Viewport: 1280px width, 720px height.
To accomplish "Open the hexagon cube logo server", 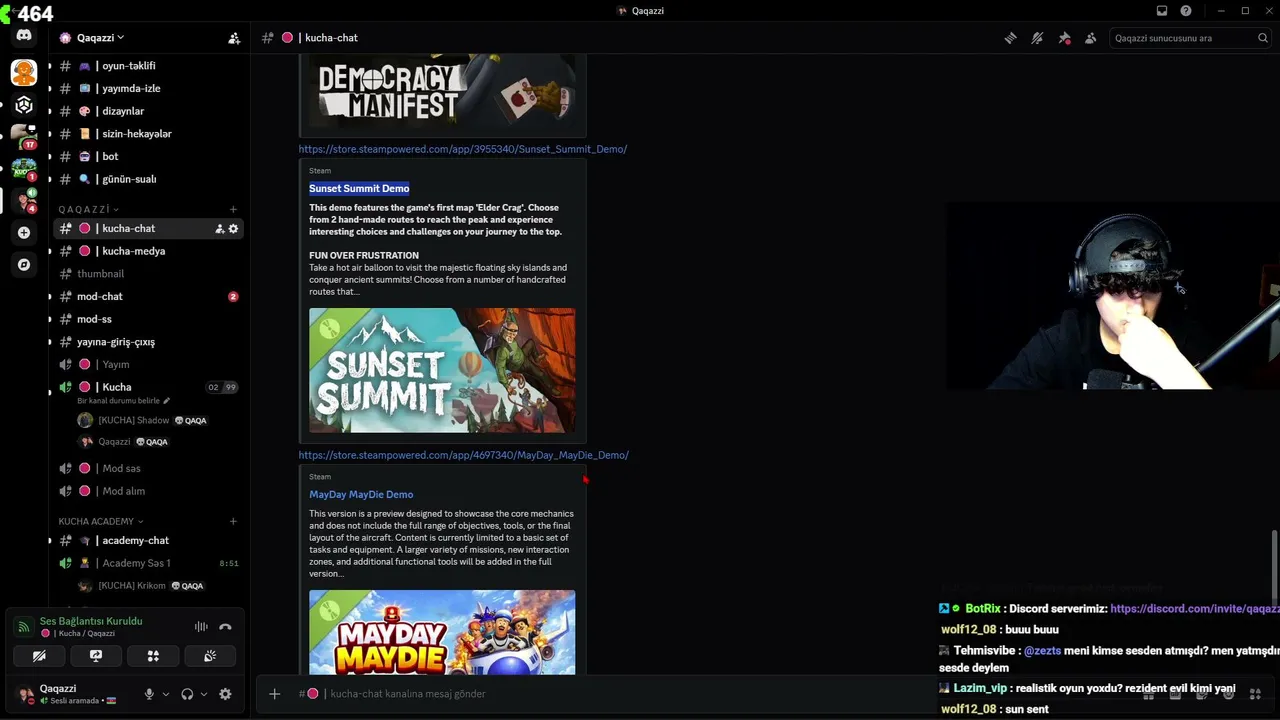I will click(x=24, y=105).
